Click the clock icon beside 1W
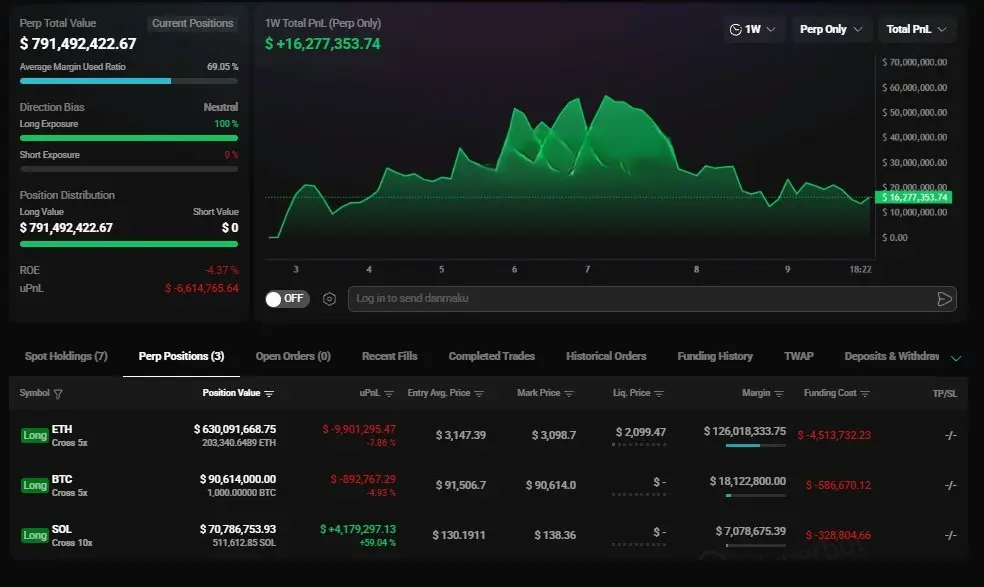The image size is (984, 587). (735, 30)
